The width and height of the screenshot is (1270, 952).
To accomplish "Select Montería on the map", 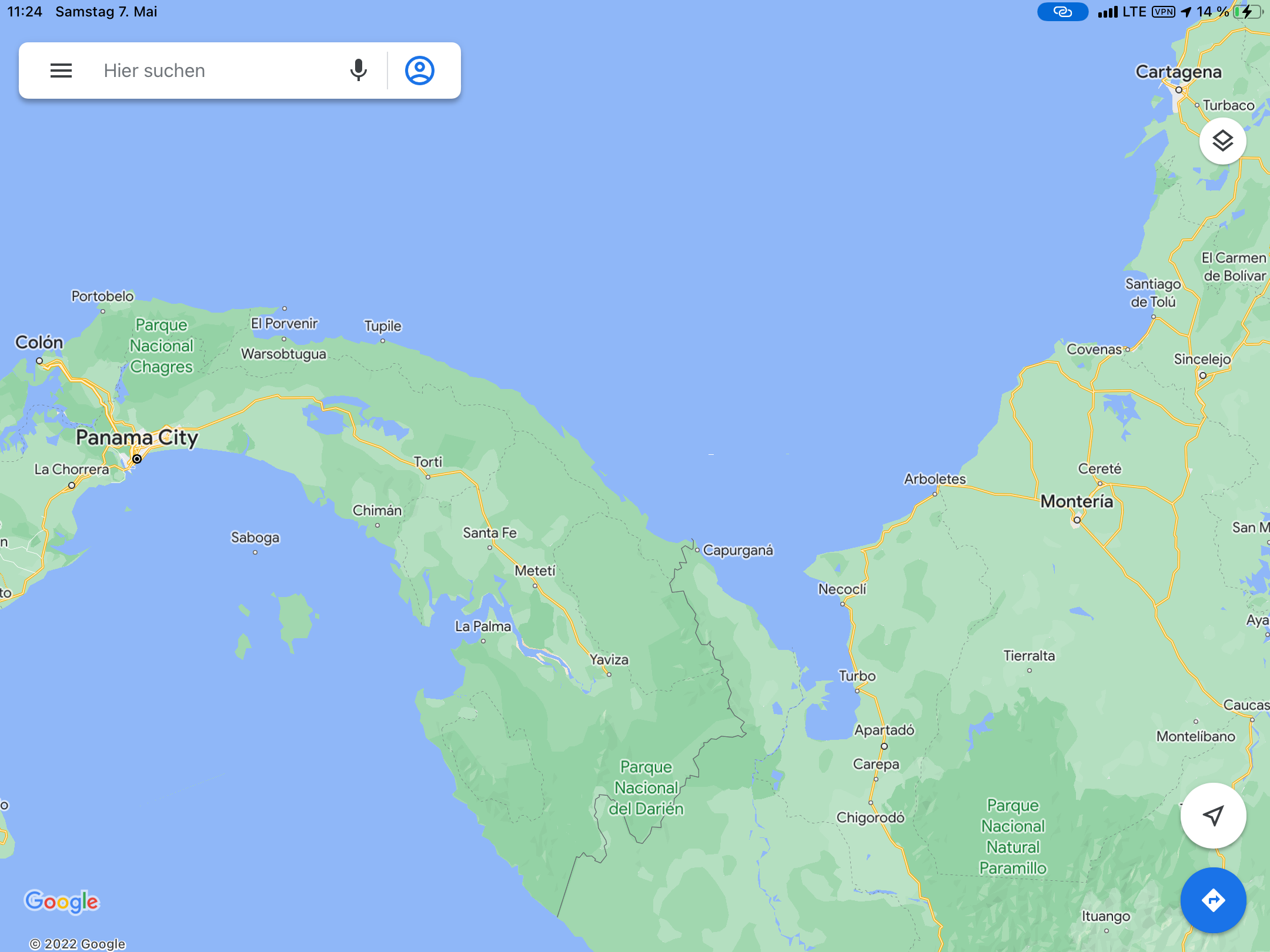I will (x=1077, y=501).
